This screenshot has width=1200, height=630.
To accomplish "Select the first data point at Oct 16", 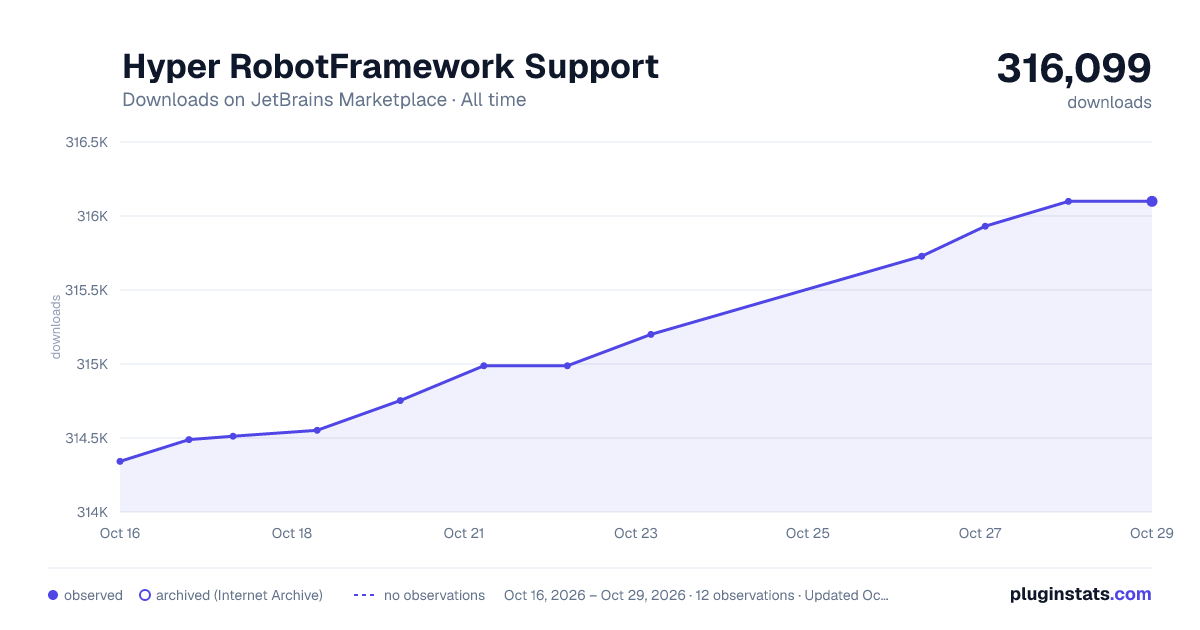I will pyautogui.click(x=120, y=461).
